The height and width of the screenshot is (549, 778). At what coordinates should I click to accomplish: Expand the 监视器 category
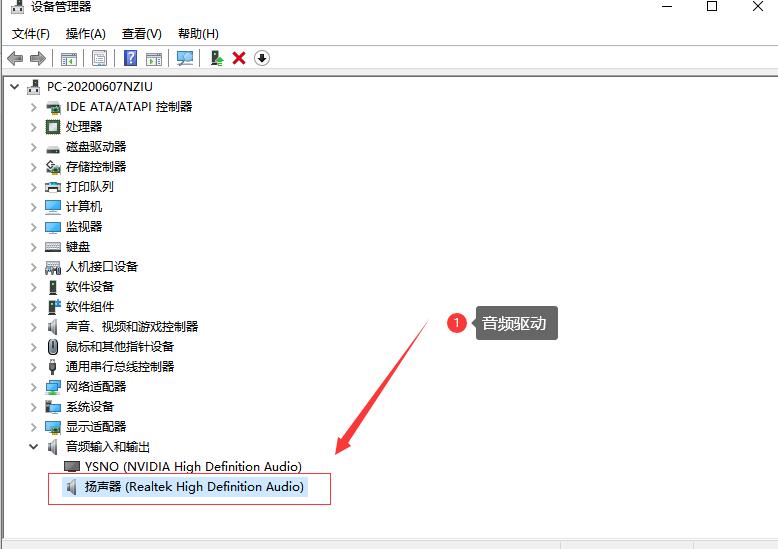[x=33, y=227]
